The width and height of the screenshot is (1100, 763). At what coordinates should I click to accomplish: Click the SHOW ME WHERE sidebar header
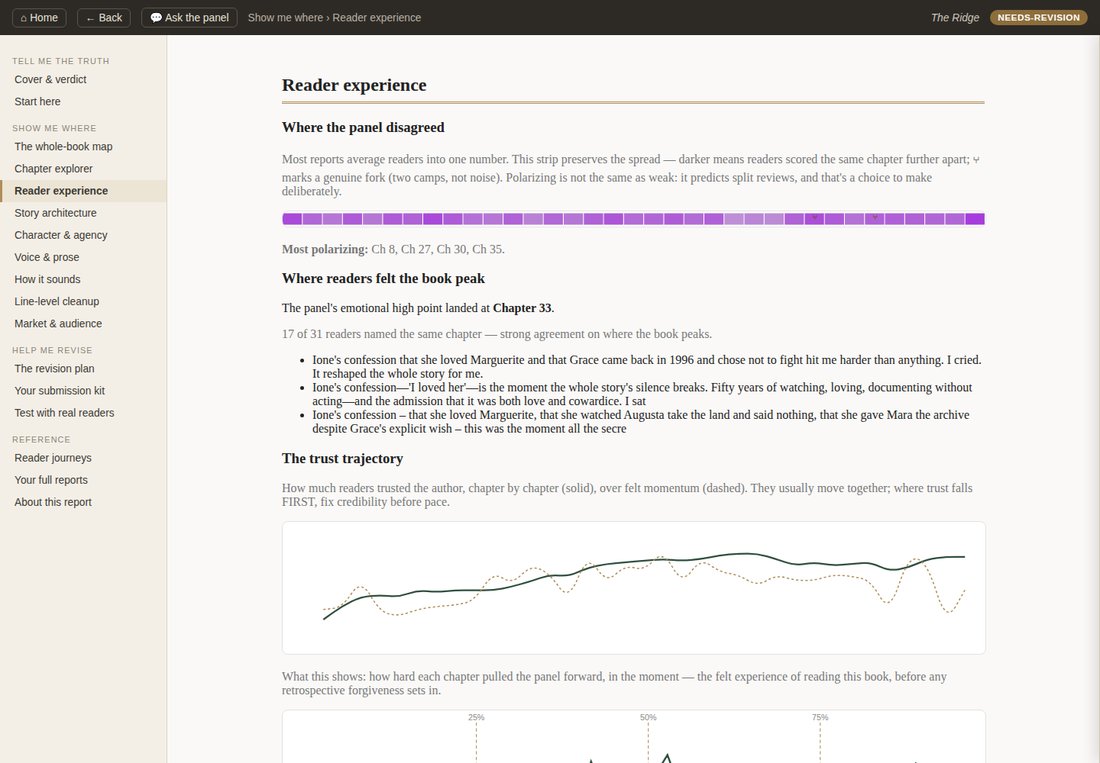click(54, 128)
